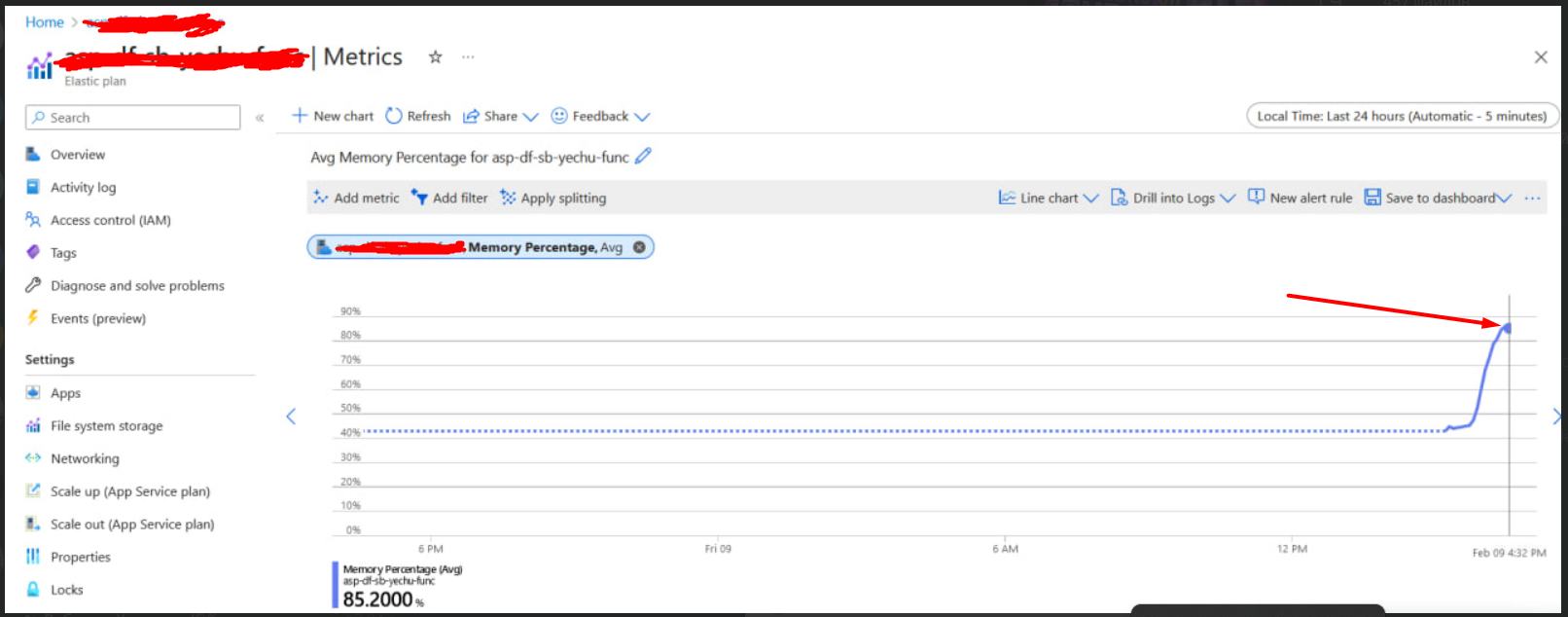Click the padlock Locks icon
This screenshot has width=1568, height=617.
[x=33, y=589]
